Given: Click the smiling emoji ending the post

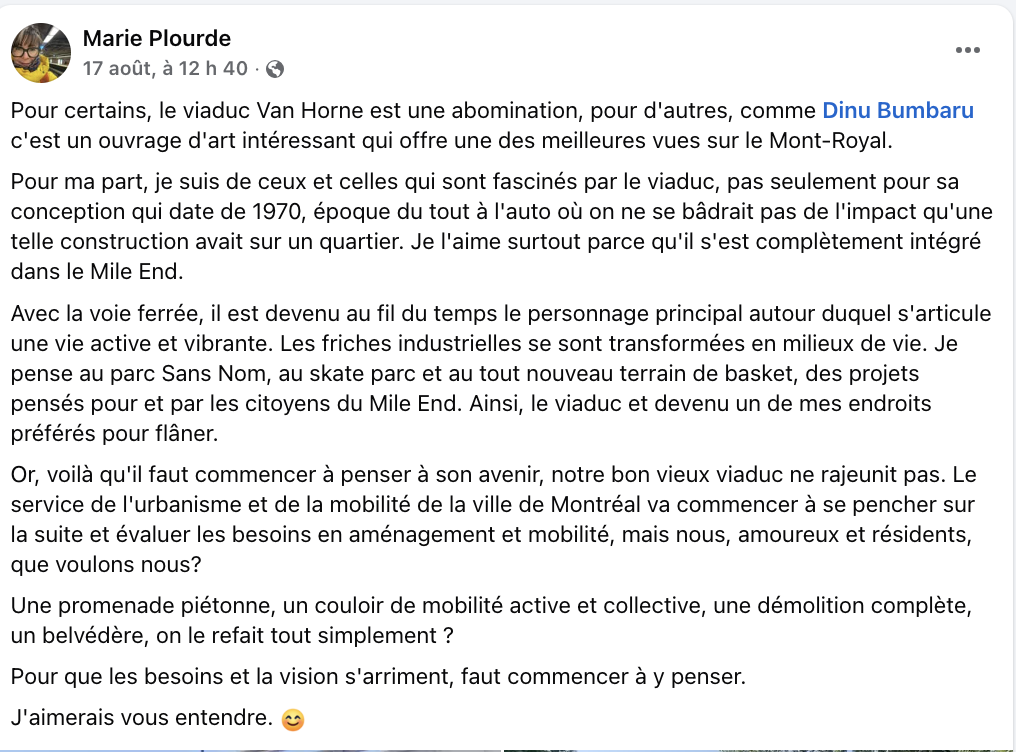Looking at the screenshot, I should point(293,718).
